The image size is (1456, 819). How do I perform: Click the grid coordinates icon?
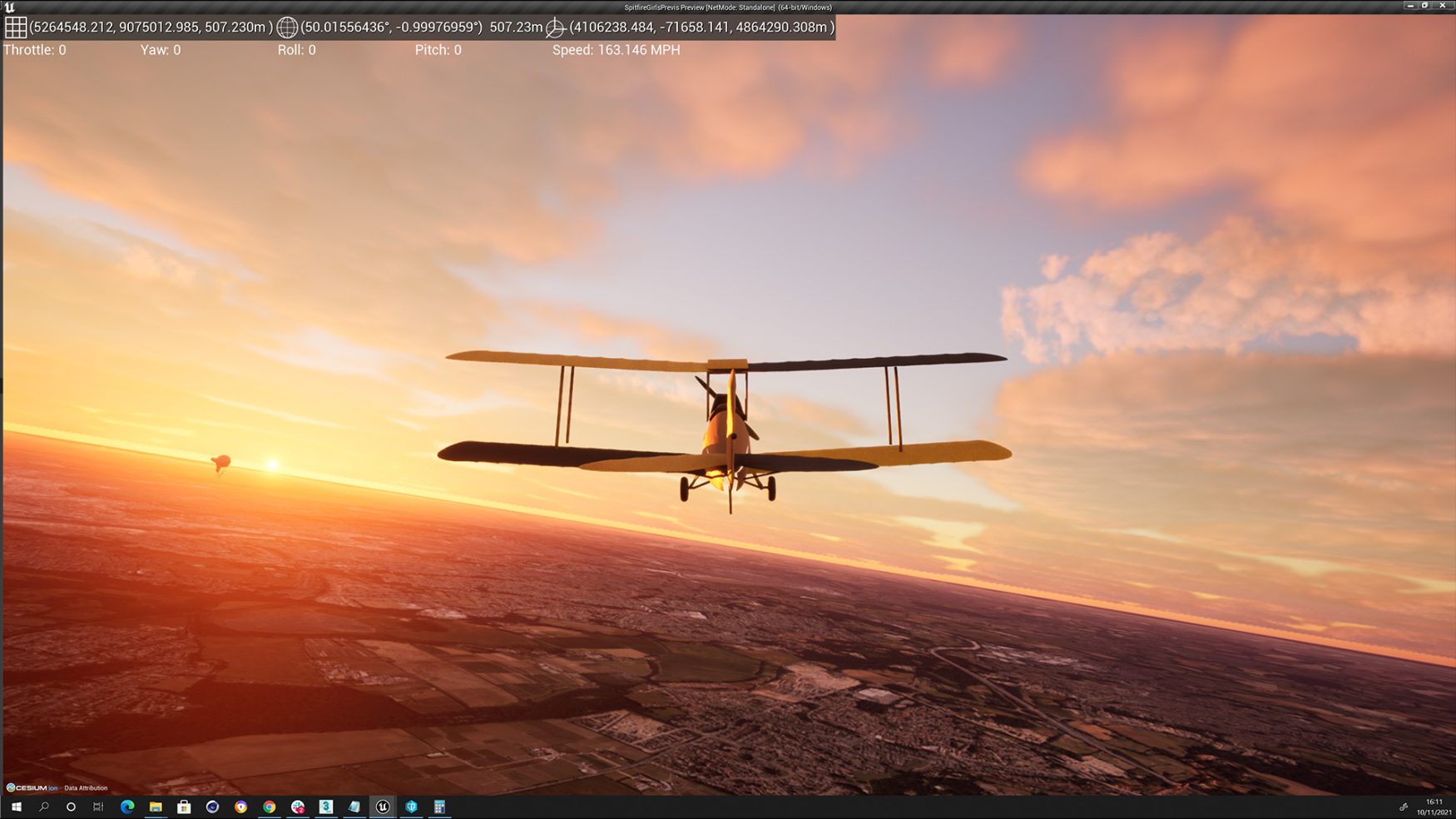[x=15, y=27]
